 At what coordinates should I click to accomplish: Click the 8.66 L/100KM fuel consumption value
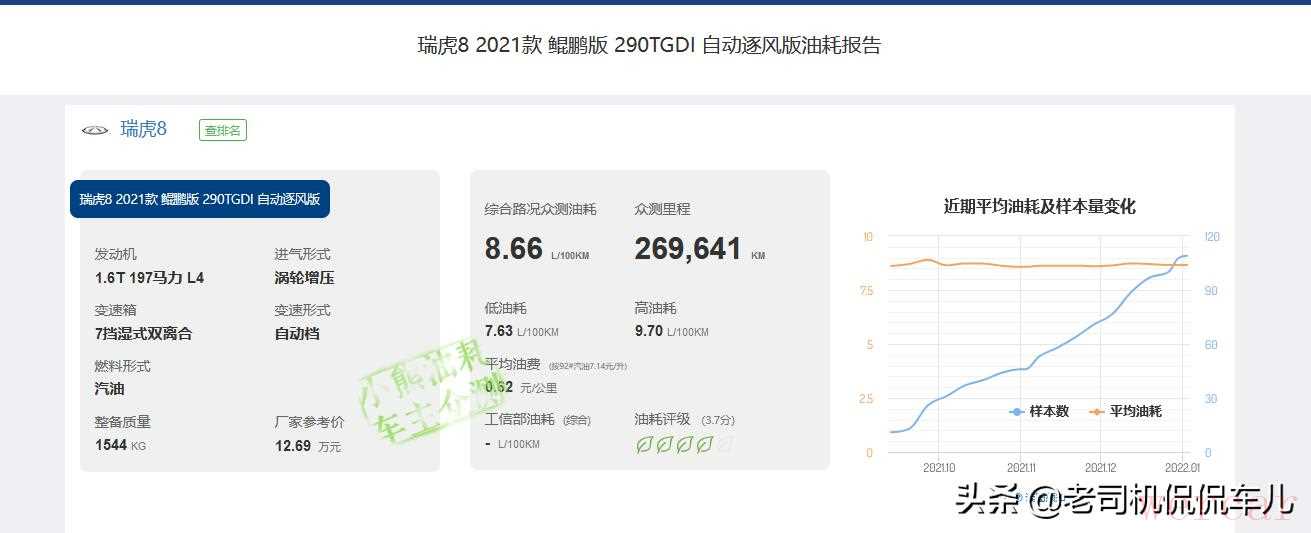click(x=514, y=249)
